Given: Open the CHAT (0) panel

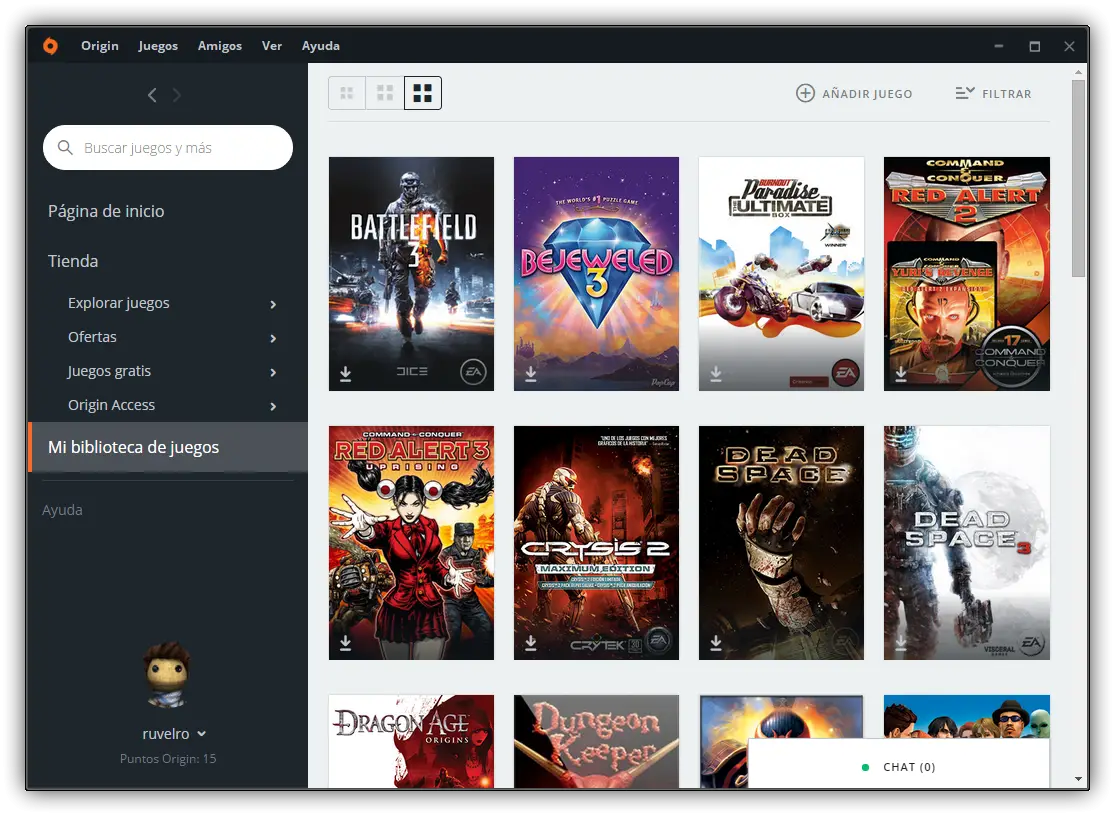Looking at the screenshot, I should 899,767.
